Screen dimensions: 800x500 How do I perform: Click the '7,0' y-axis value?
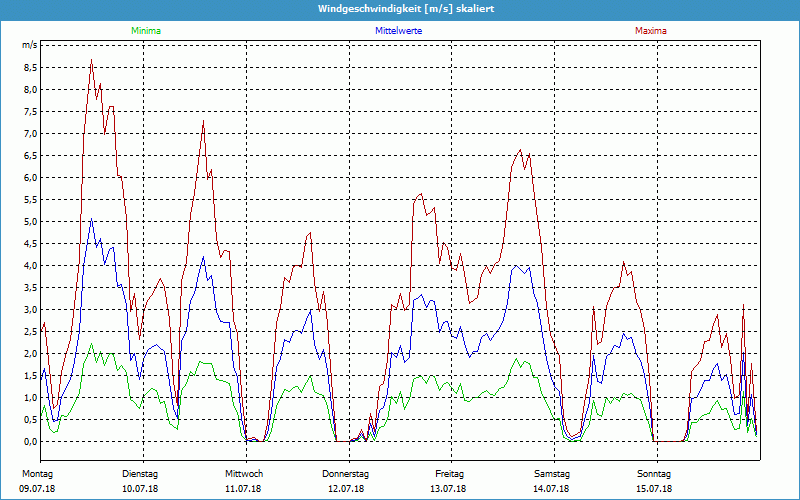click(31, 134)
